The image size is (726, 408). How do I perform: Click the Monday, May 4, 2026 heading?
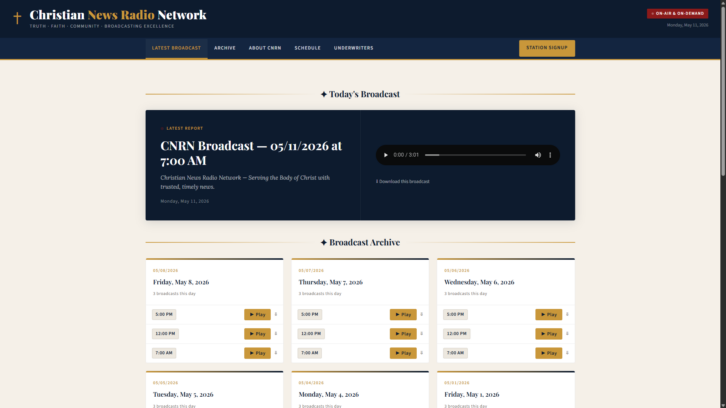(x=329, y=395)
